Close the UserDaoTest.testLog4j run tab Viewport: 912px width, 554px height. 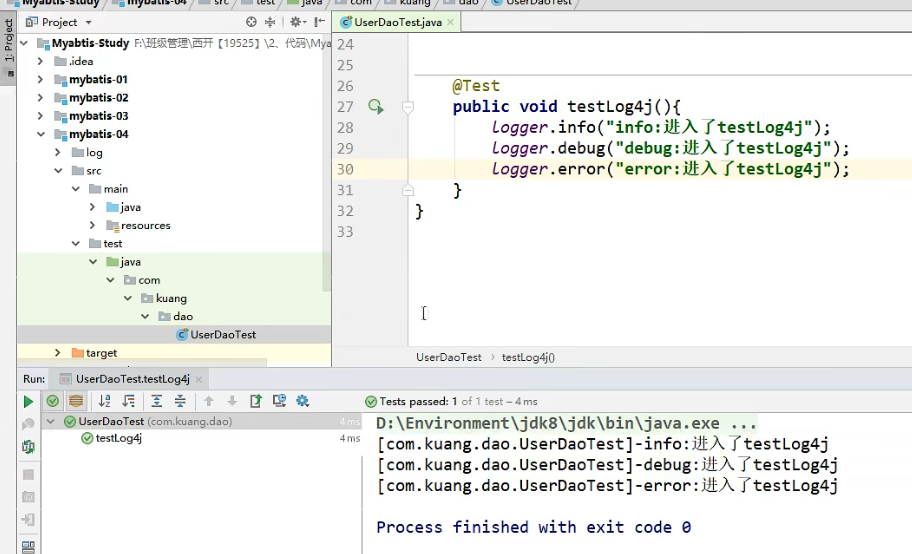[199, 379]
